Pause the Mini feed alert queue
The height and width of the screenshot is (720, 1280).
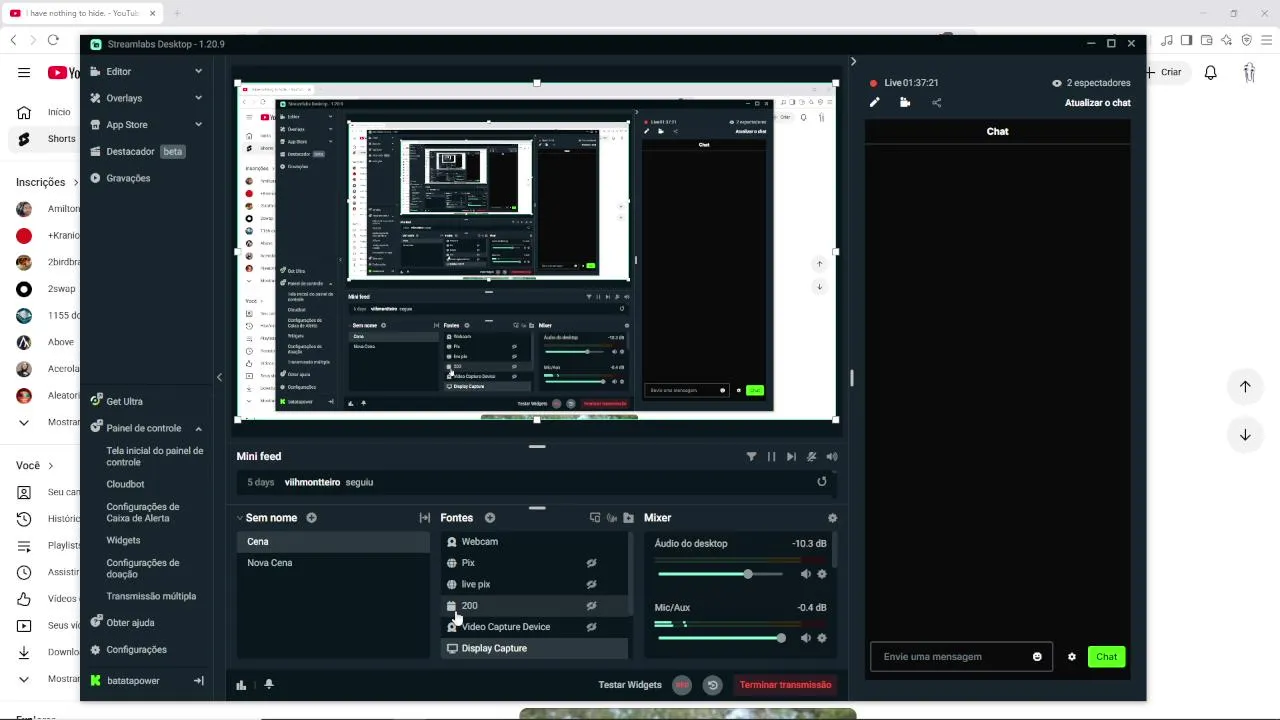pyautogui.click(x=771, y=456)
